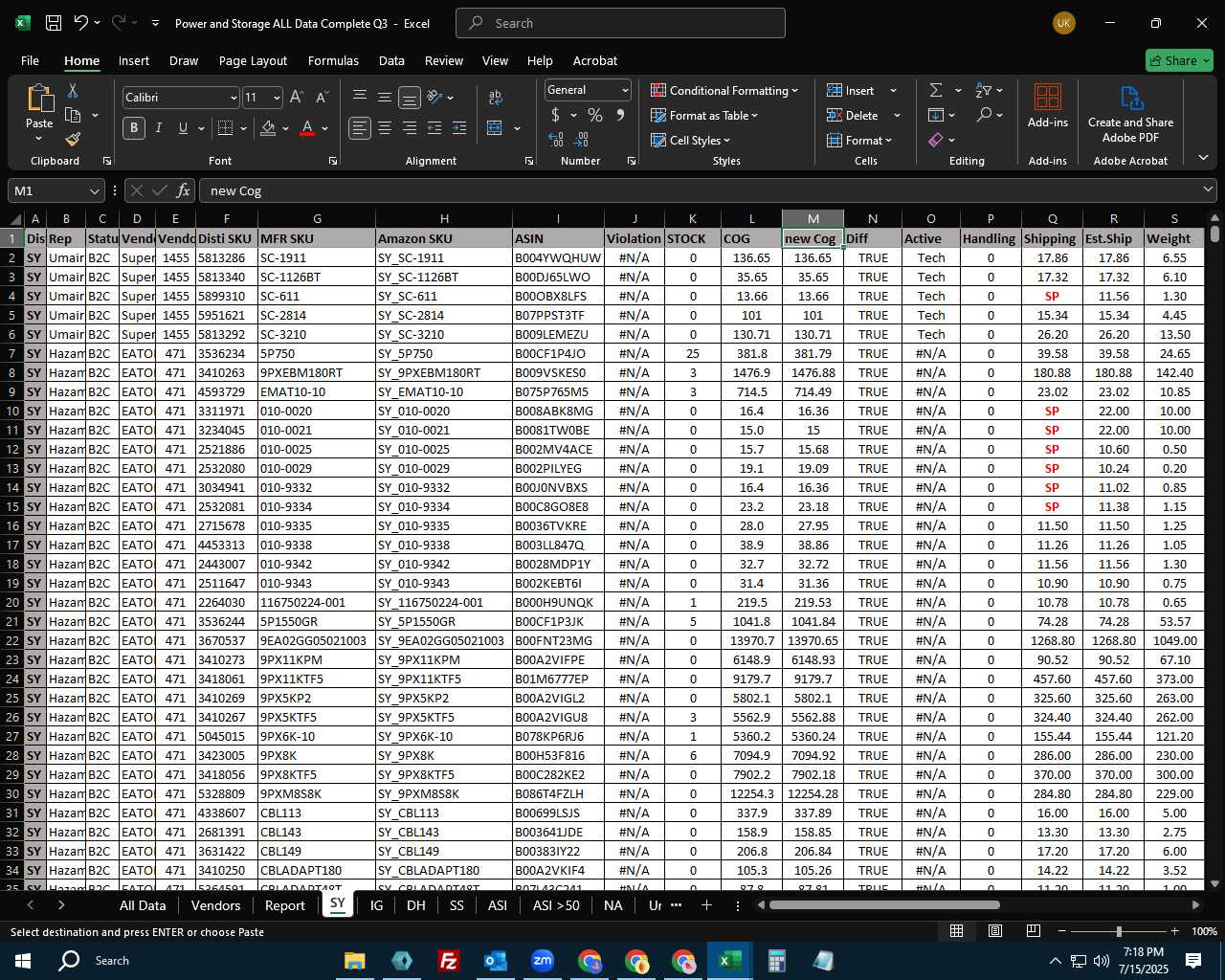
Task: Click the Find & Select magnifier icon
Action: point(984,115)
